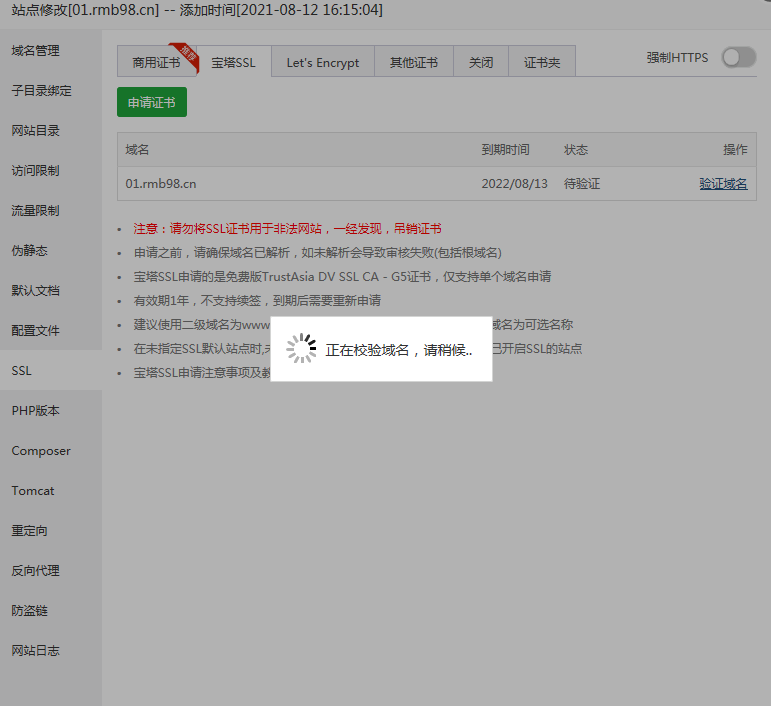771x706 pixels.
Task: Click the 操作 column header
Action: click(735, 149)
